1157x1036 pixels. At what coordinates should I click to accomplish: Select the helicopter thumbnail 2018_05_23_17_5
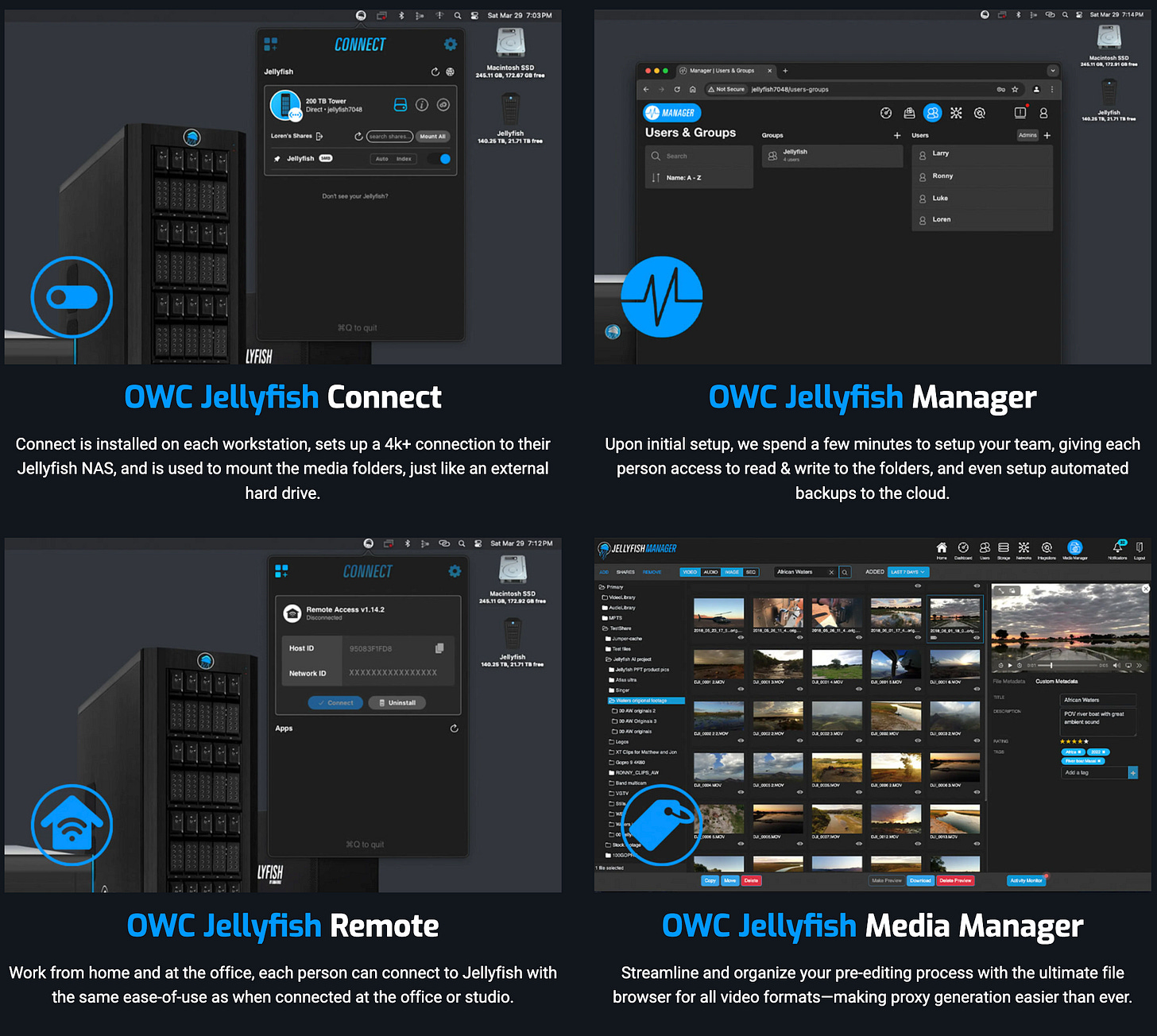tap(719, 613)
